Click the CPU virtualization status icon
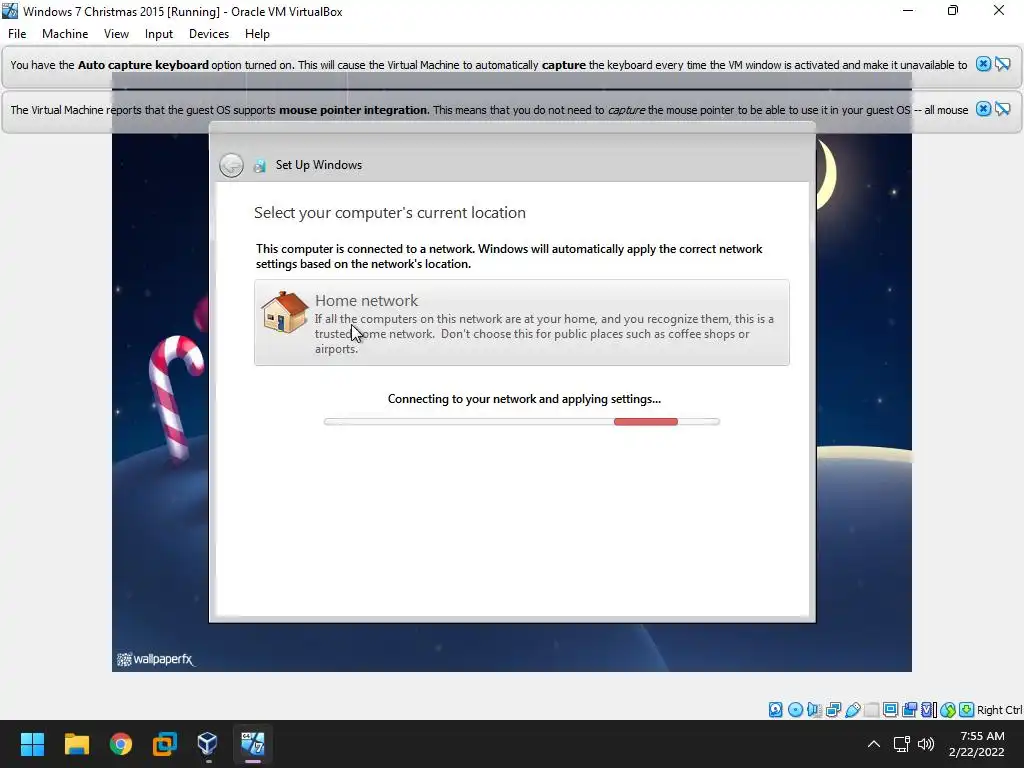The height and width of the screenshot is (768, 1024). point(928,710)
